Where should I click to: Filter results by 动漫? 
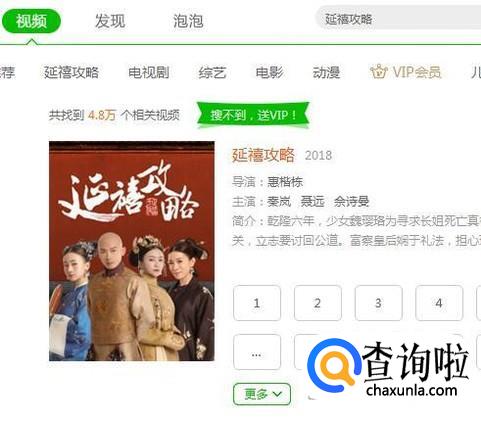(x=326, y=72)
